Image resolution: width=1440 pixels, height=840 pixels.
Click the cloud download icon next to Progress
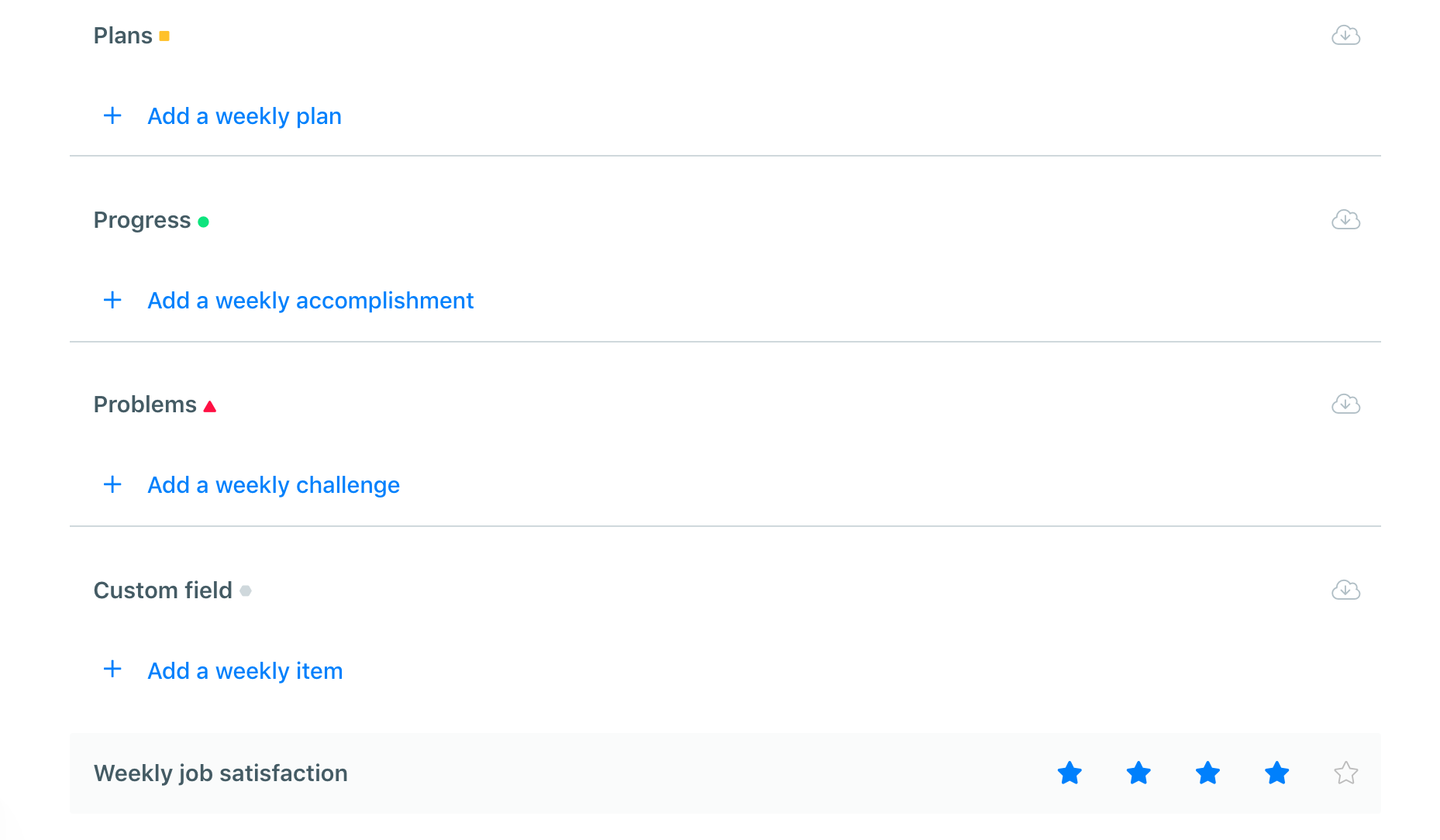pos(1346,219)
